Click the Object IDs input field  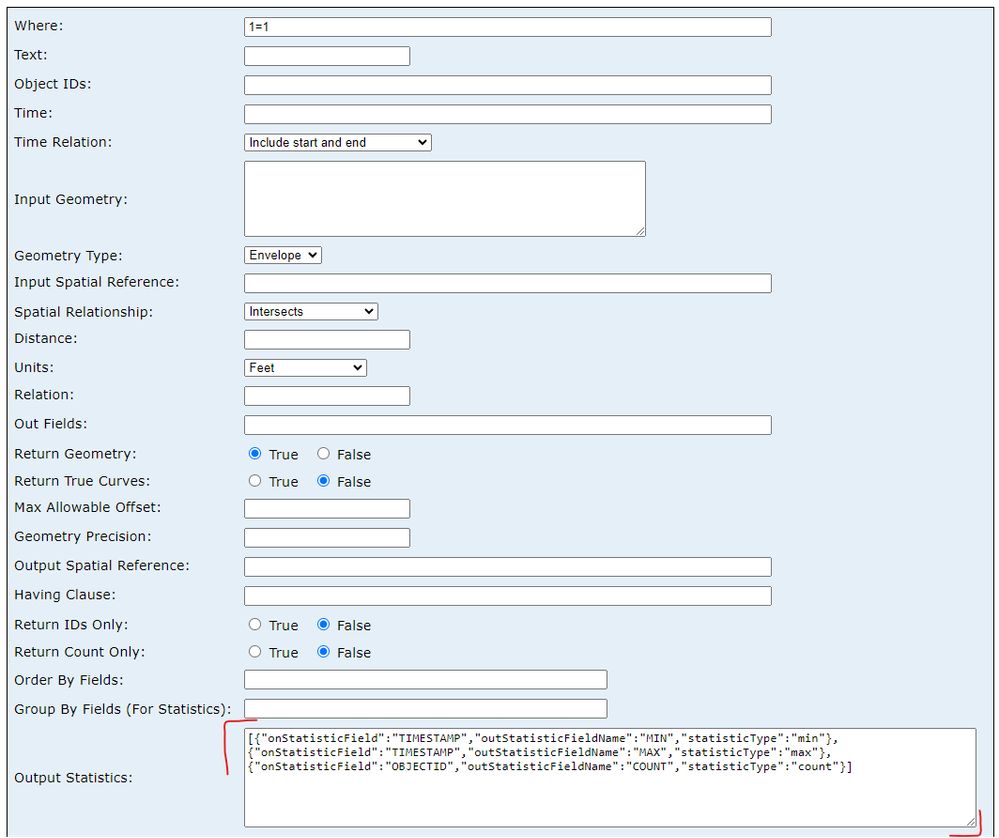(x=507, y=85)
